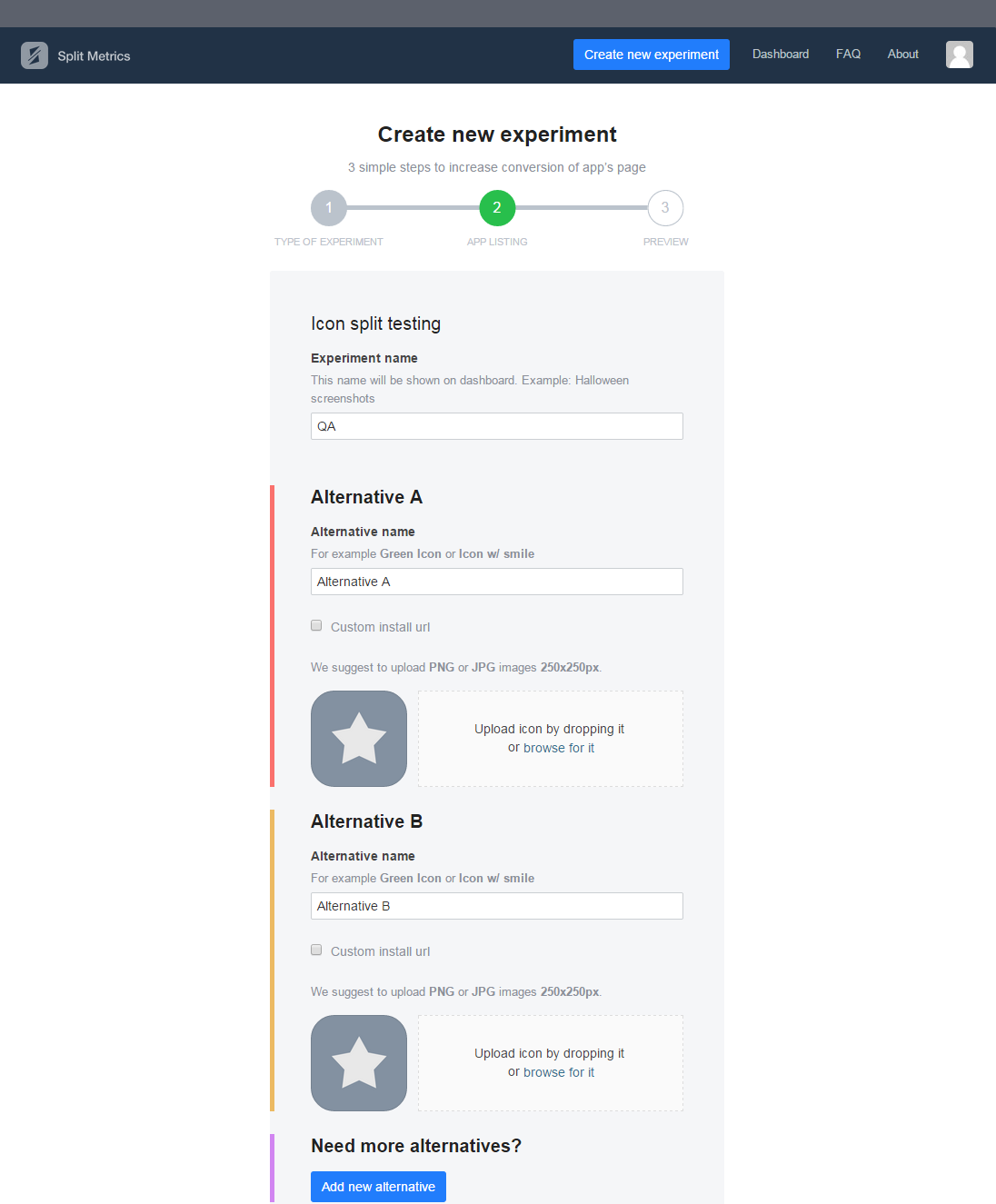Click browse for it link in Alternative B
996x1204 pixels.
pos(558,1072)
